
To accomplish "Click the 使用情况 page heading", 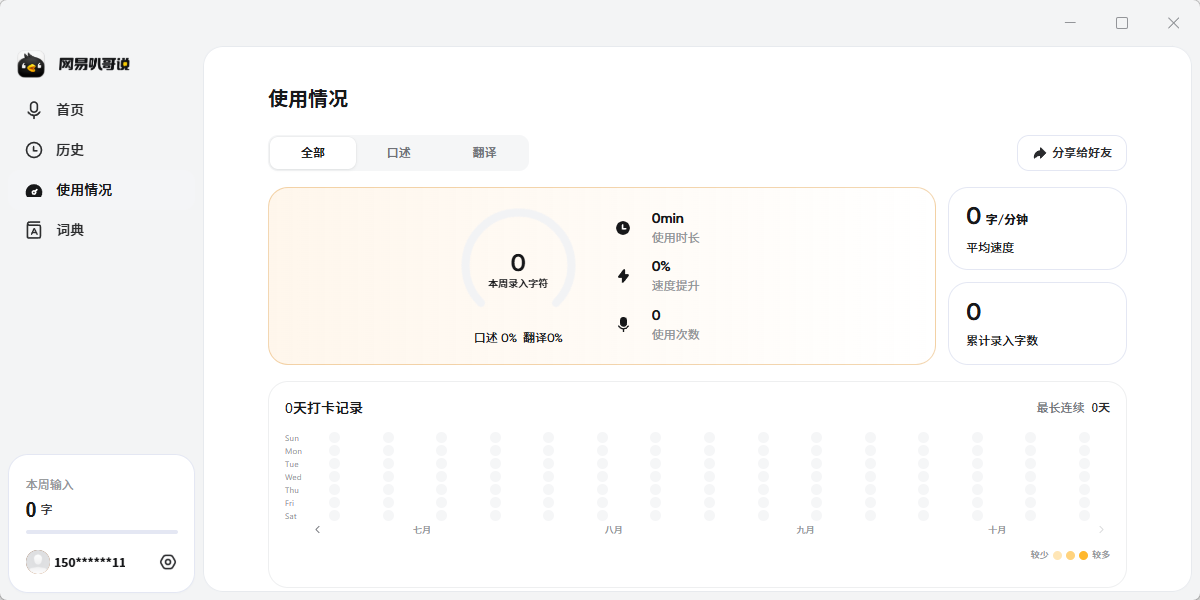I will 308,99.
